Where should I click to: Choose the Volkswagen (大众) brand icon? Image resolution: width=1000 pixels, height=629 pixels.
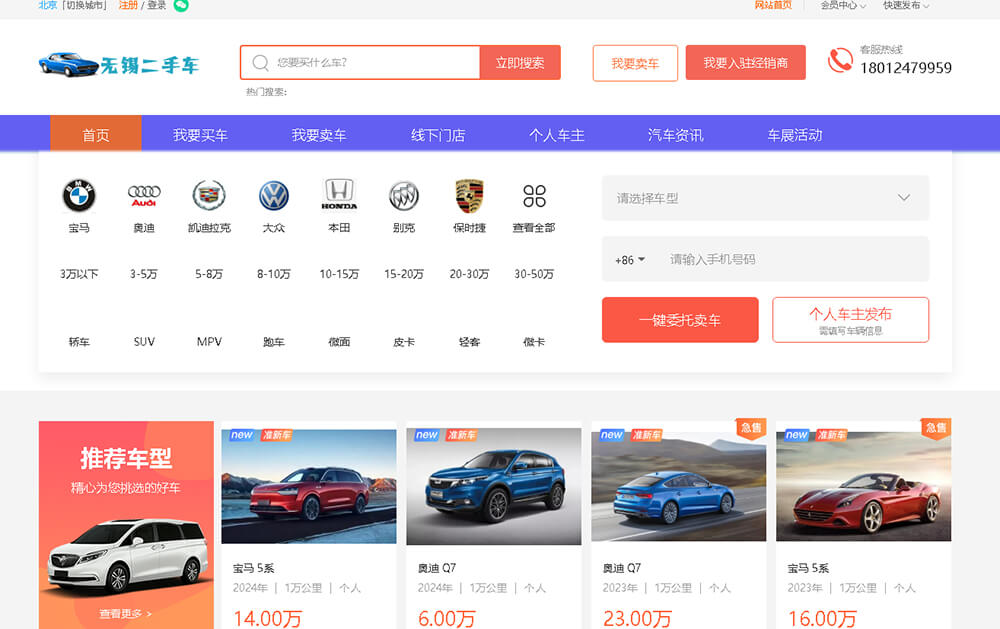click(x=273, y=196)
